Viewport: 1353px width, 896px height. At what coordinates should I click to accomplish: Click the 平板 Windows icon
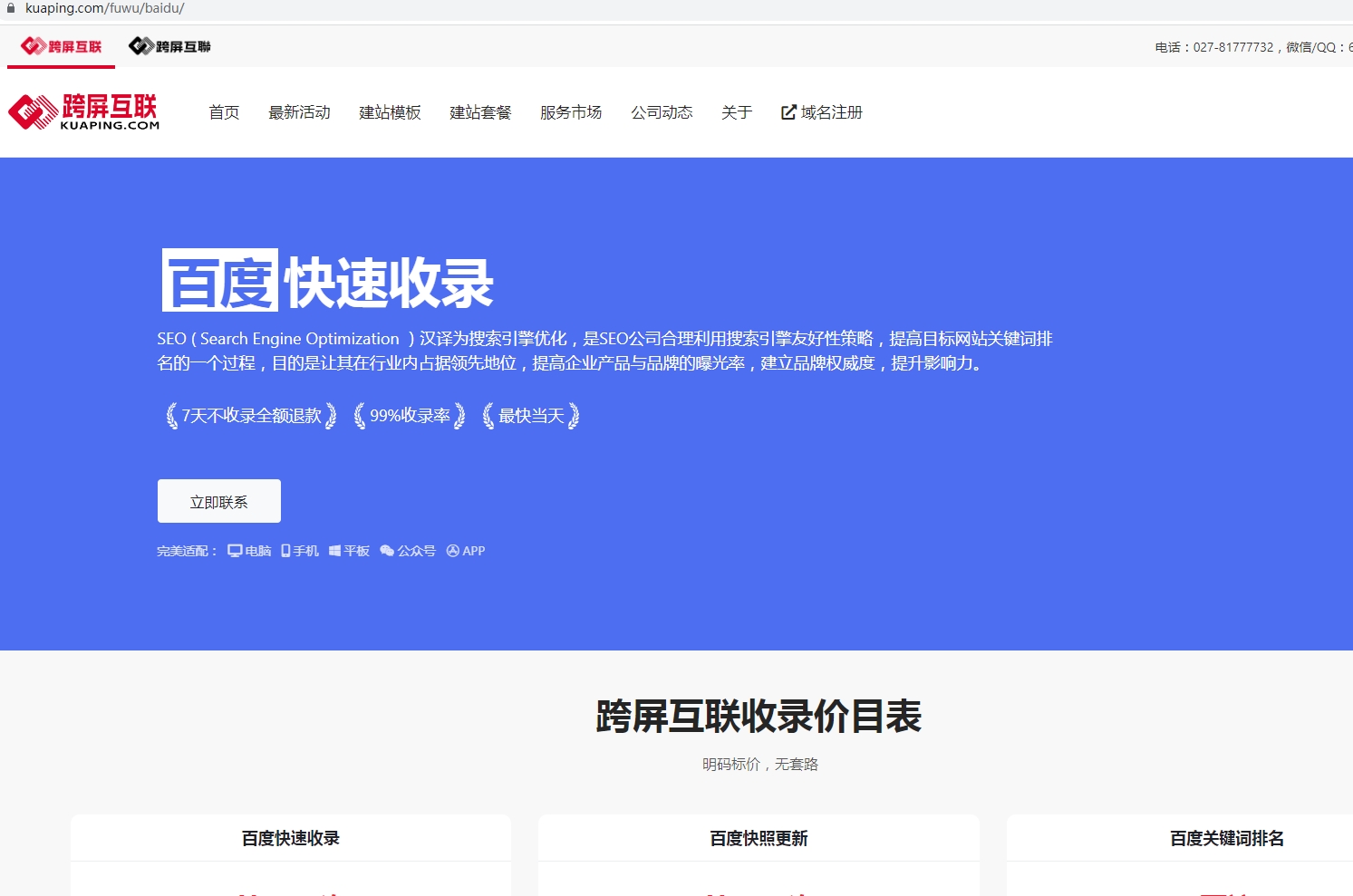point(334,551)
